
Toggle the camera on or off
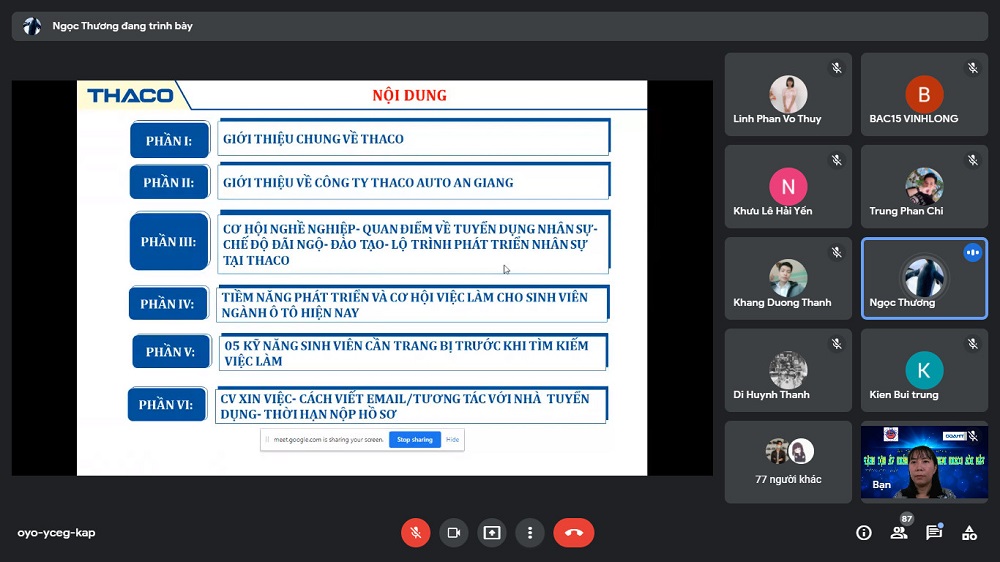click(453, 533)
